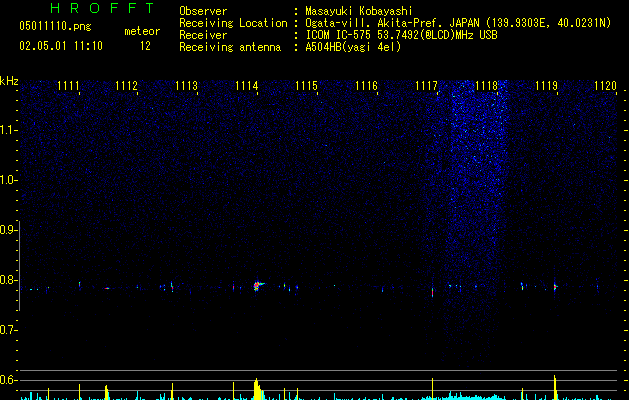Click the 1112 time marker
The height and width of the screenshot is (400, 629).
126,86
